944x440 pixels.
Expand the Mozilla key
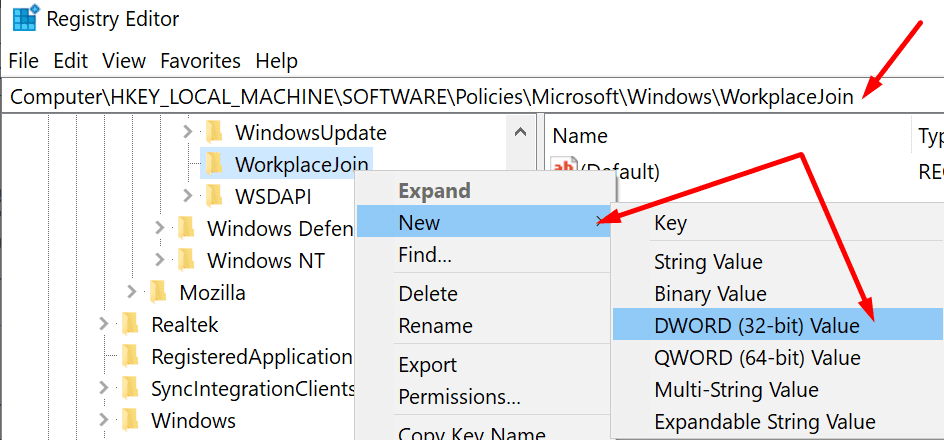[x=132, y=293]
